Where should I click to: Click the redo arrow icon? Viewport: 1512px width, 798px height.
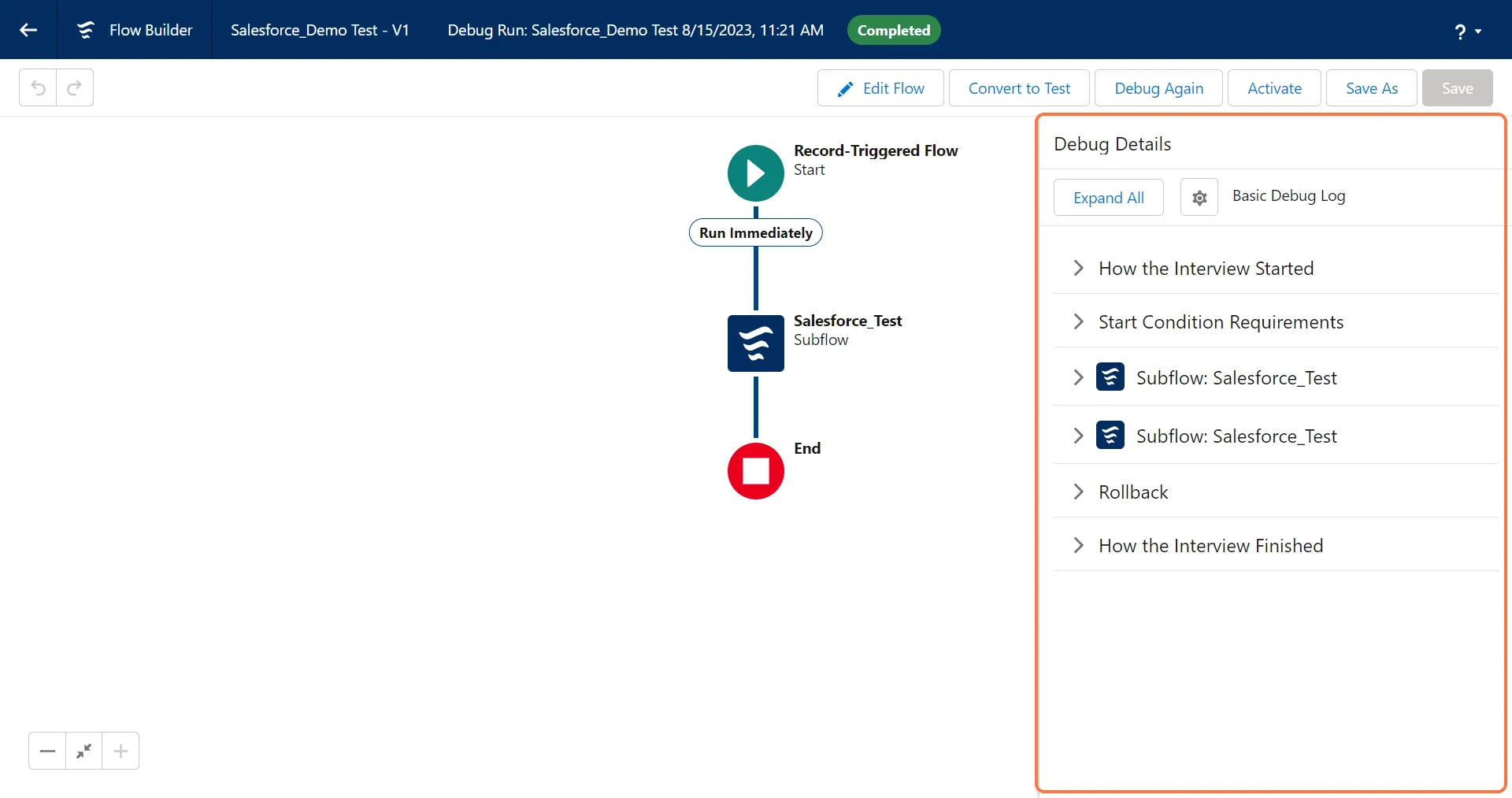pos(75,87)
